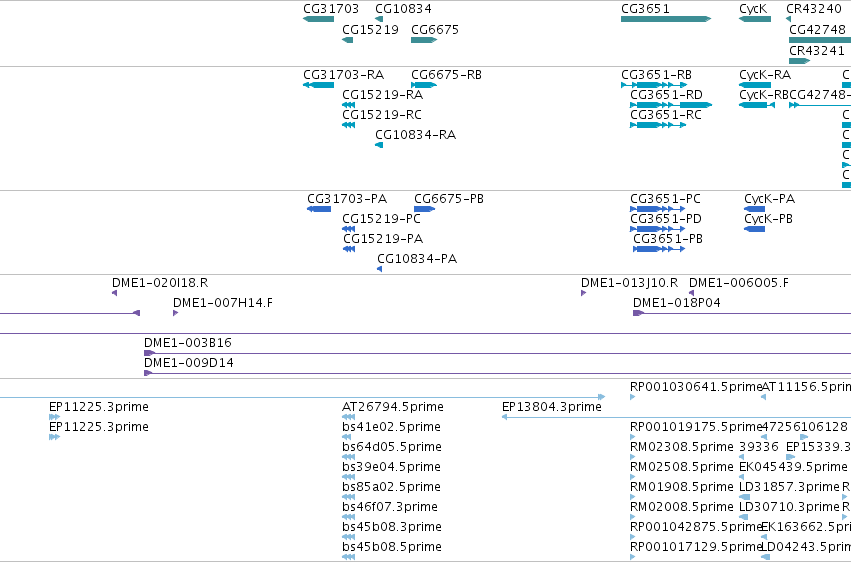Select the bs64d05.5prime EST label

click(392, 447)
